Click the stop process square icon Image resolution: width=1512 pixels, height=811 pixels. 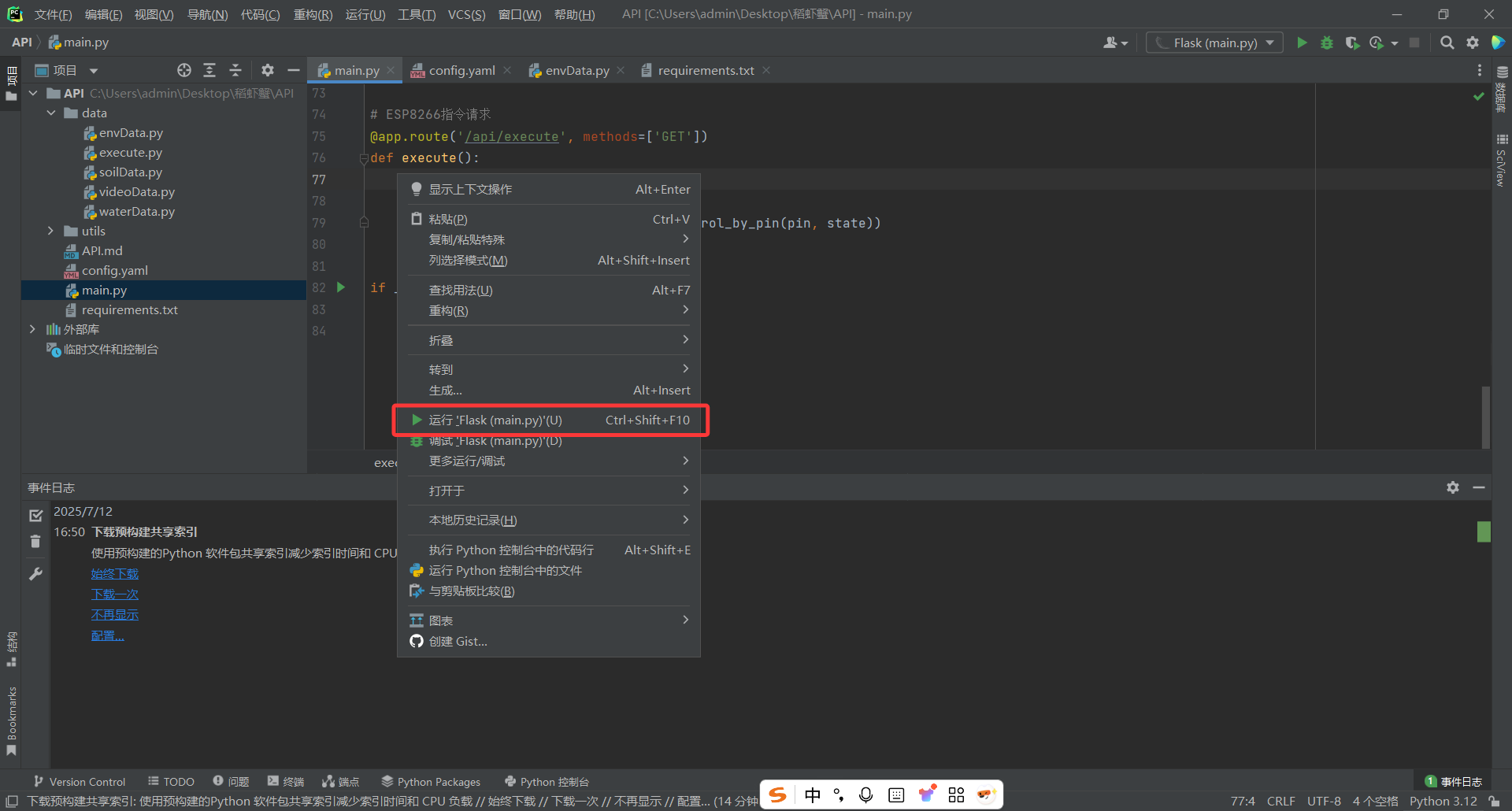pyautogui.click(x=1414, y=43)
